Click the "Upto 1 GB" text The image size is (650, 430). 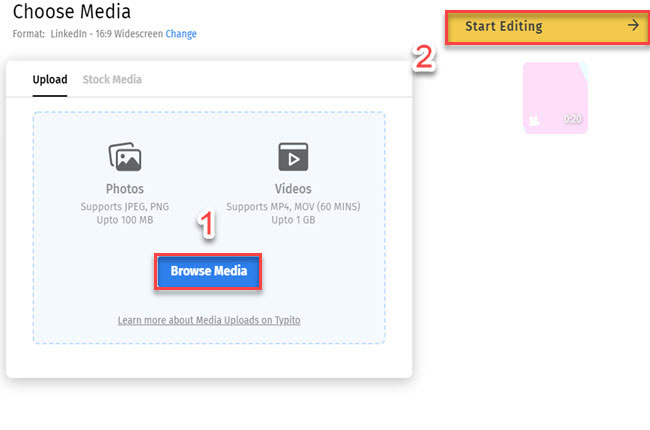tap(293, 220)
